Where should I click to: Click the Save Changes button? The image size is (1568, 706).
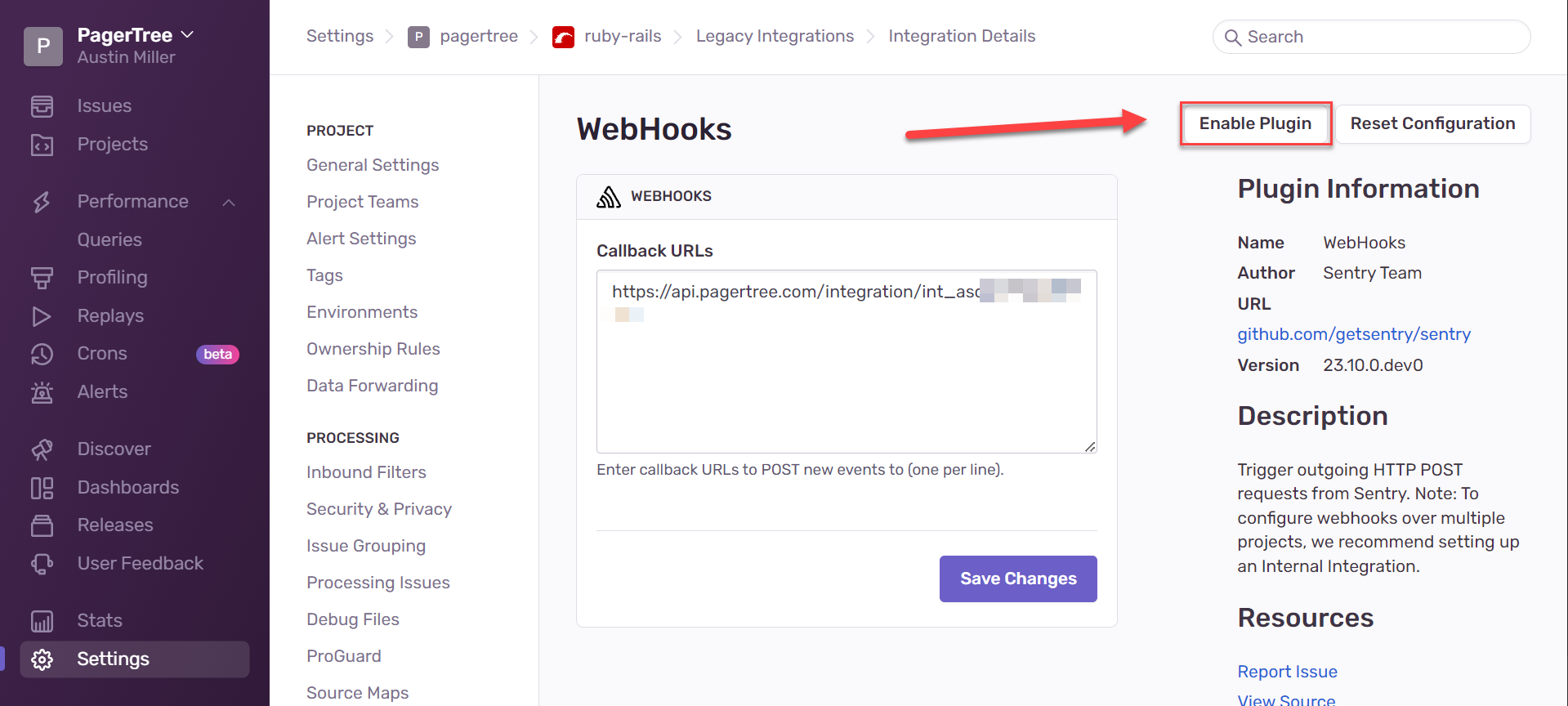[x=1018, y=579]
